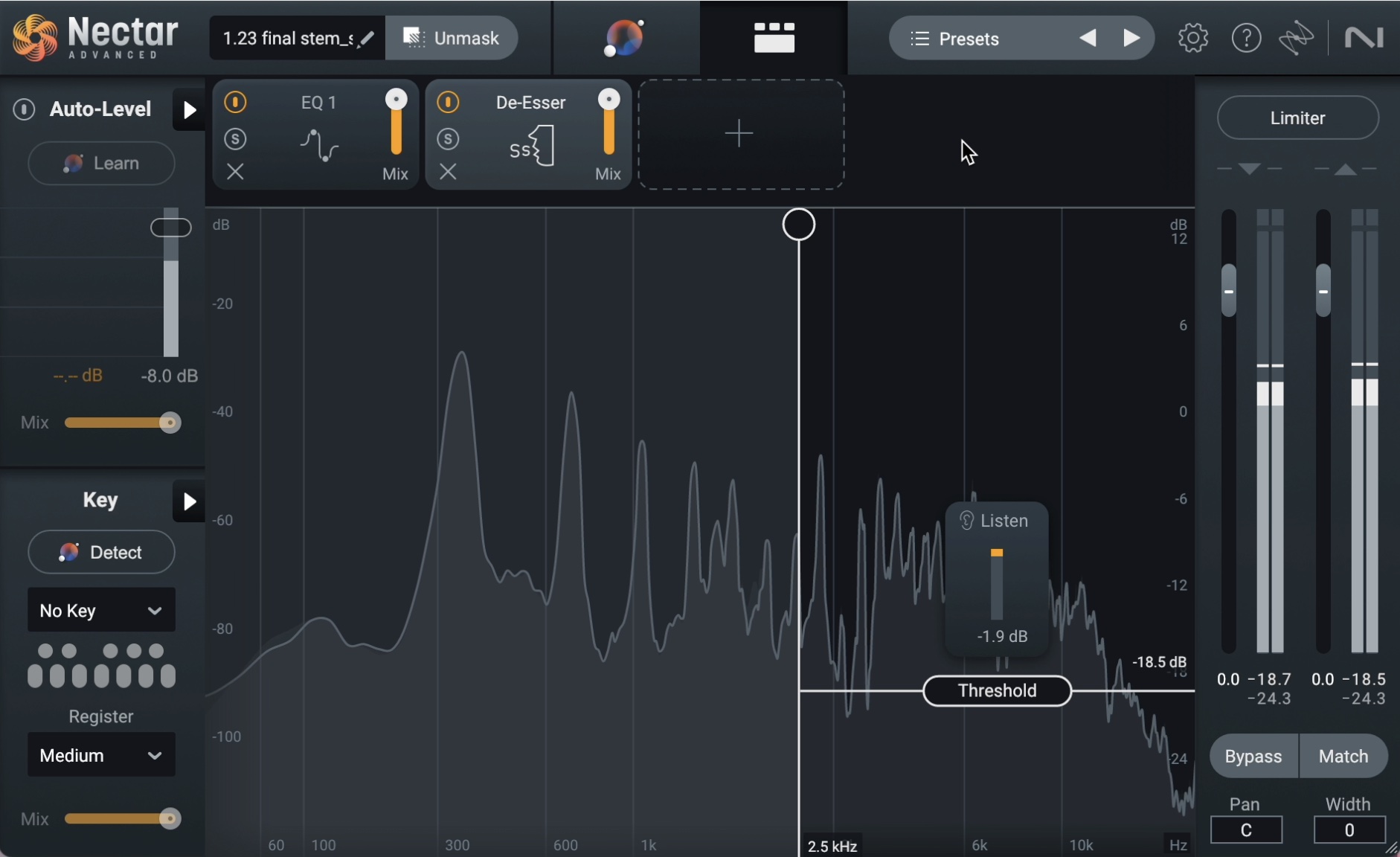The image size is (1400, 857).
Task: Expand the Auto-Level panel arrow
Action: click(189, 110)
